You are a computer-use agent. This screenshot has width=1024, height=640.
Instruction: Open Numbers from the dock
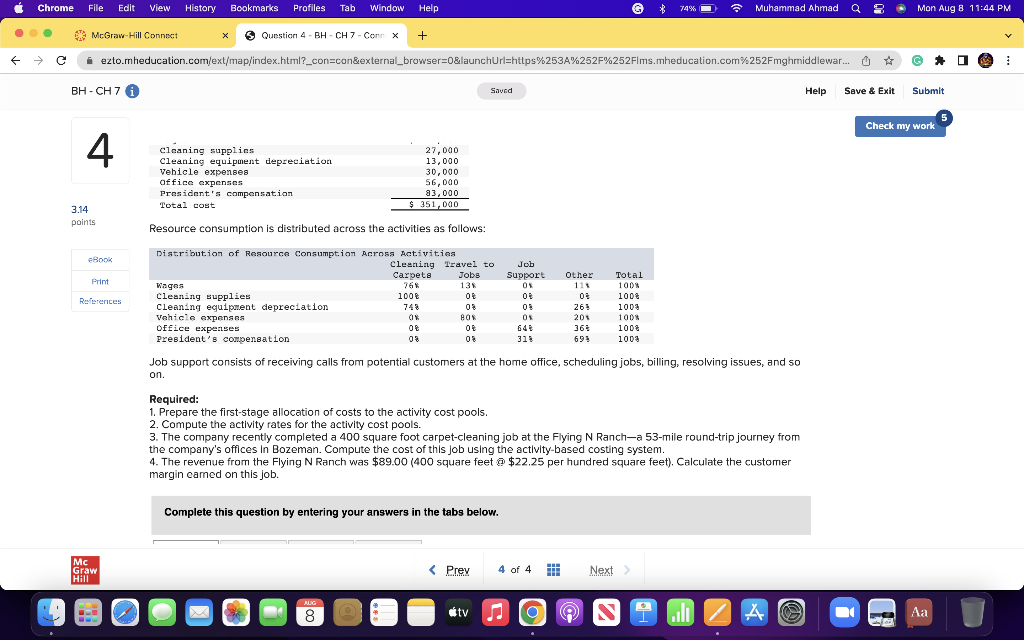coord(682,612)
